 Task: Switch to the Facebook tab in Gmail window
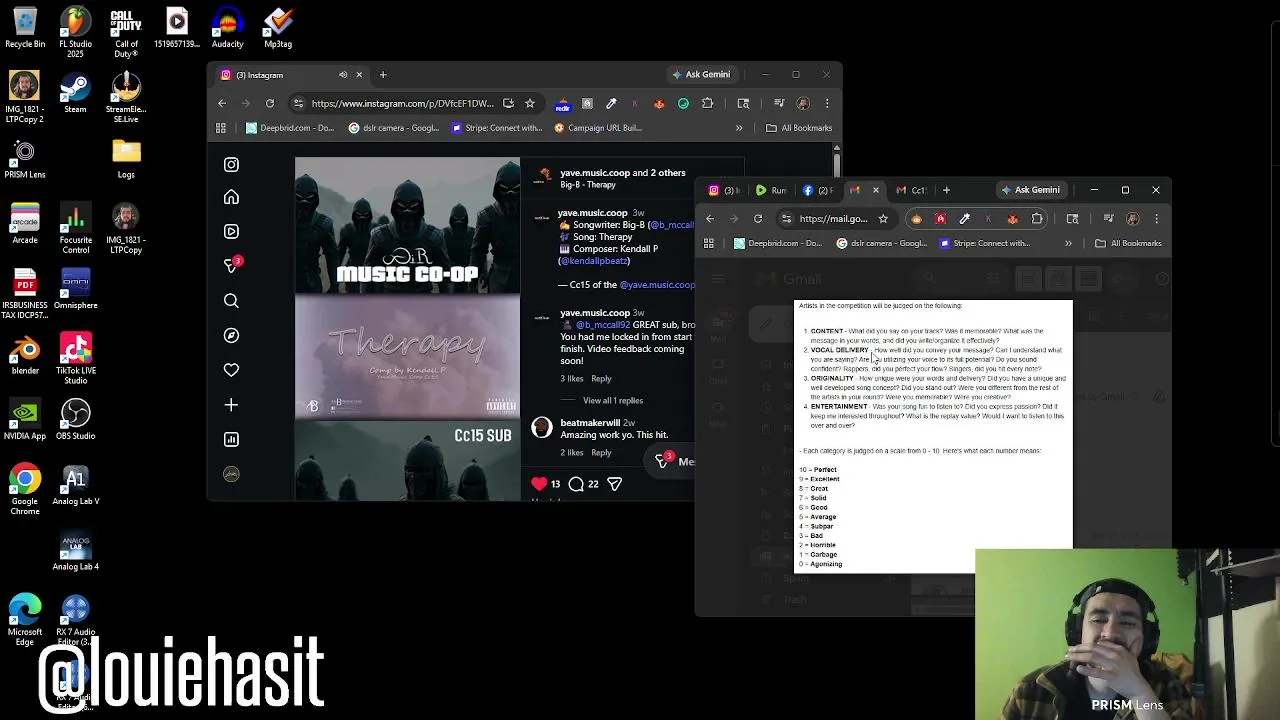tap(818, 190)
